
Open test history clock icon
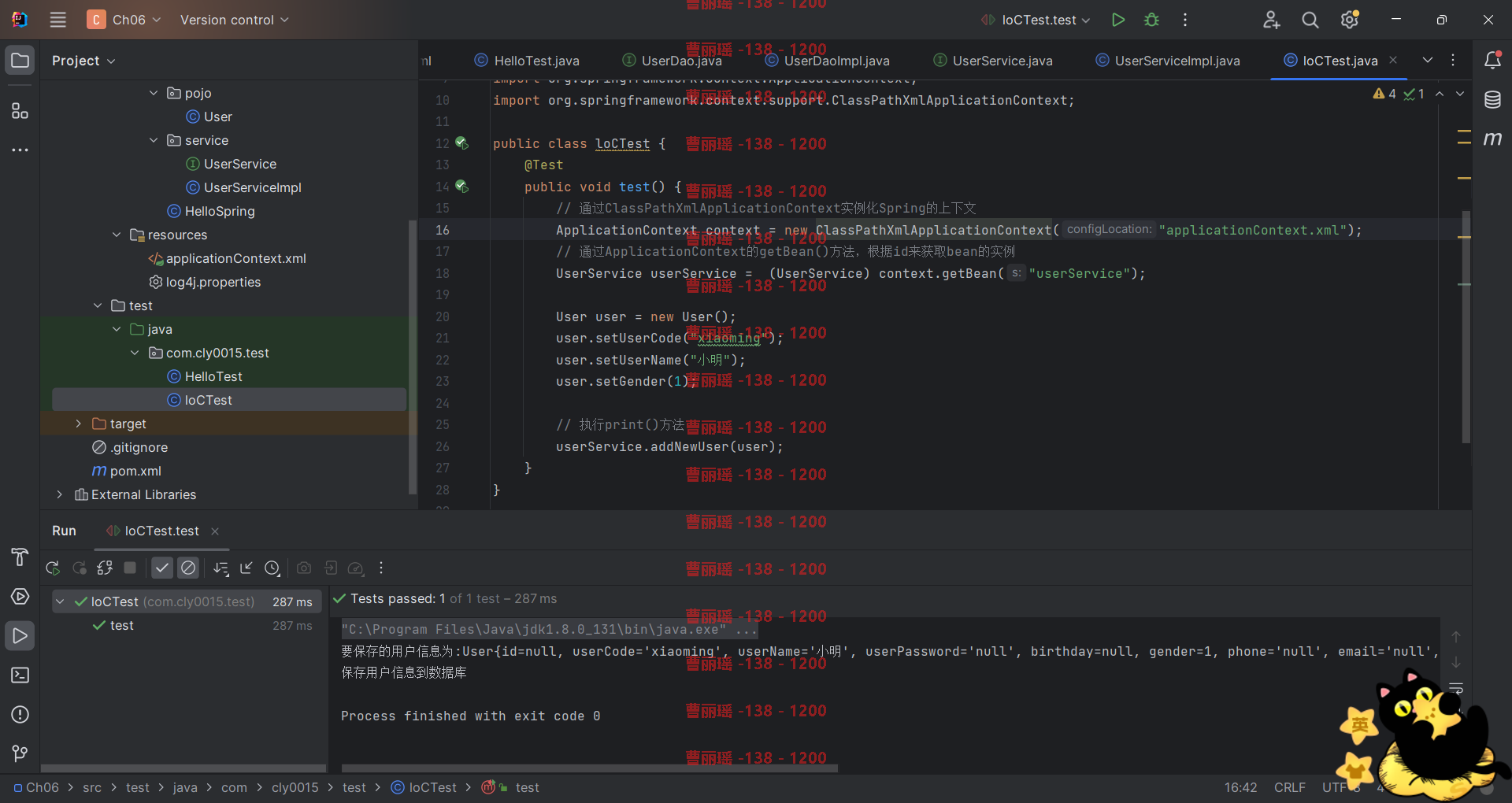coord(272,568)
